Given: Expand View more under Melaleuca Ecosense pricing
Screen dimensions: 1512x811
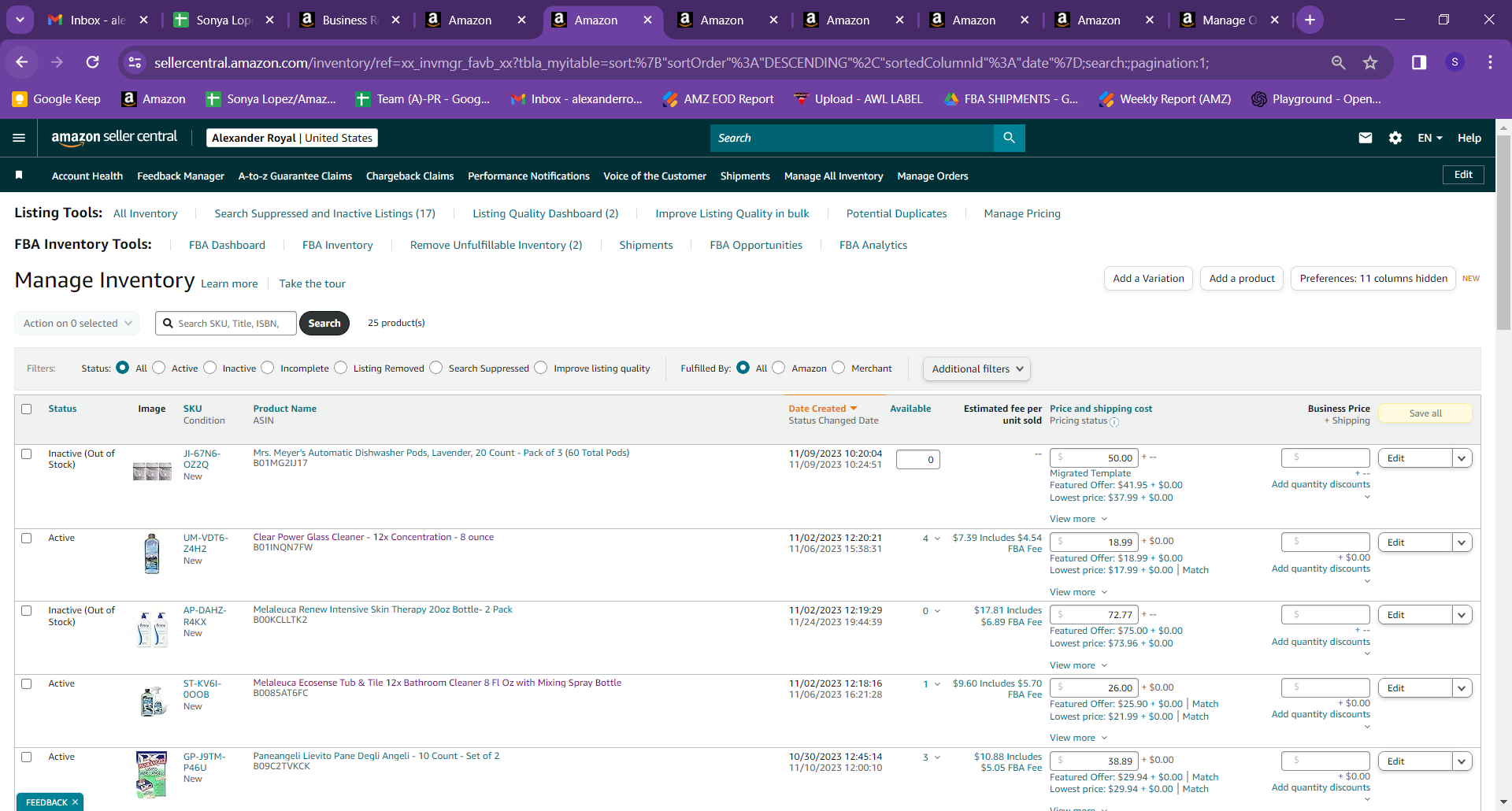Looking at the screenshot, I should [1078, 738].
